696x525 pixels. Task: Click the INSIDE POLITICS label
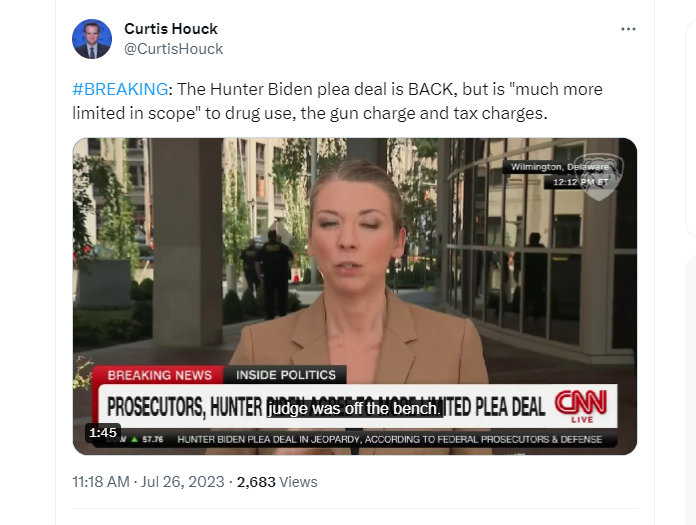[286, 375]
